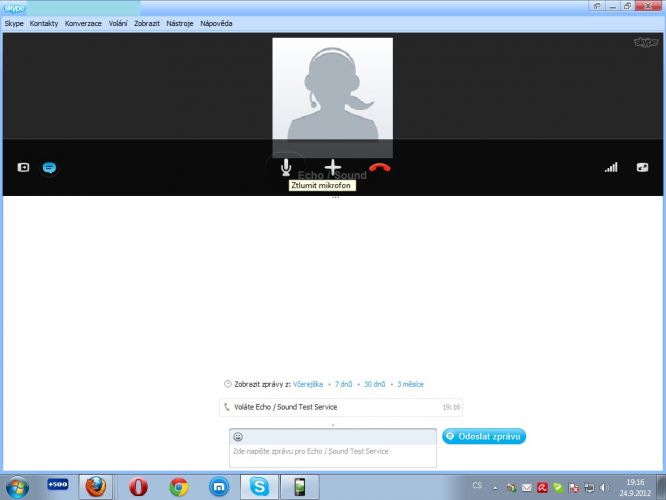Open volume speaker icon in tray
This screenshot has width=666, height=500.
click(x=604, y=488)
